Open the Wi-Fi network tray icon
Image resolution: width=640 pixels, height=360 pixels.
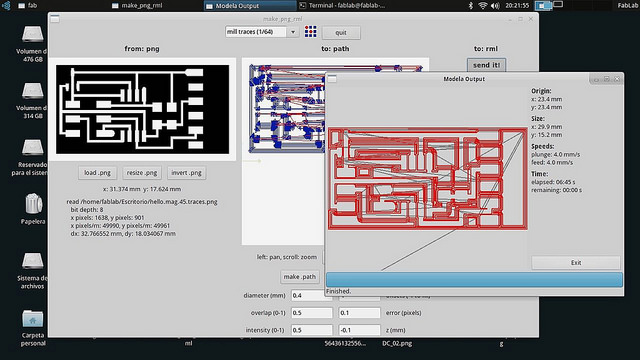pos(483,5)
